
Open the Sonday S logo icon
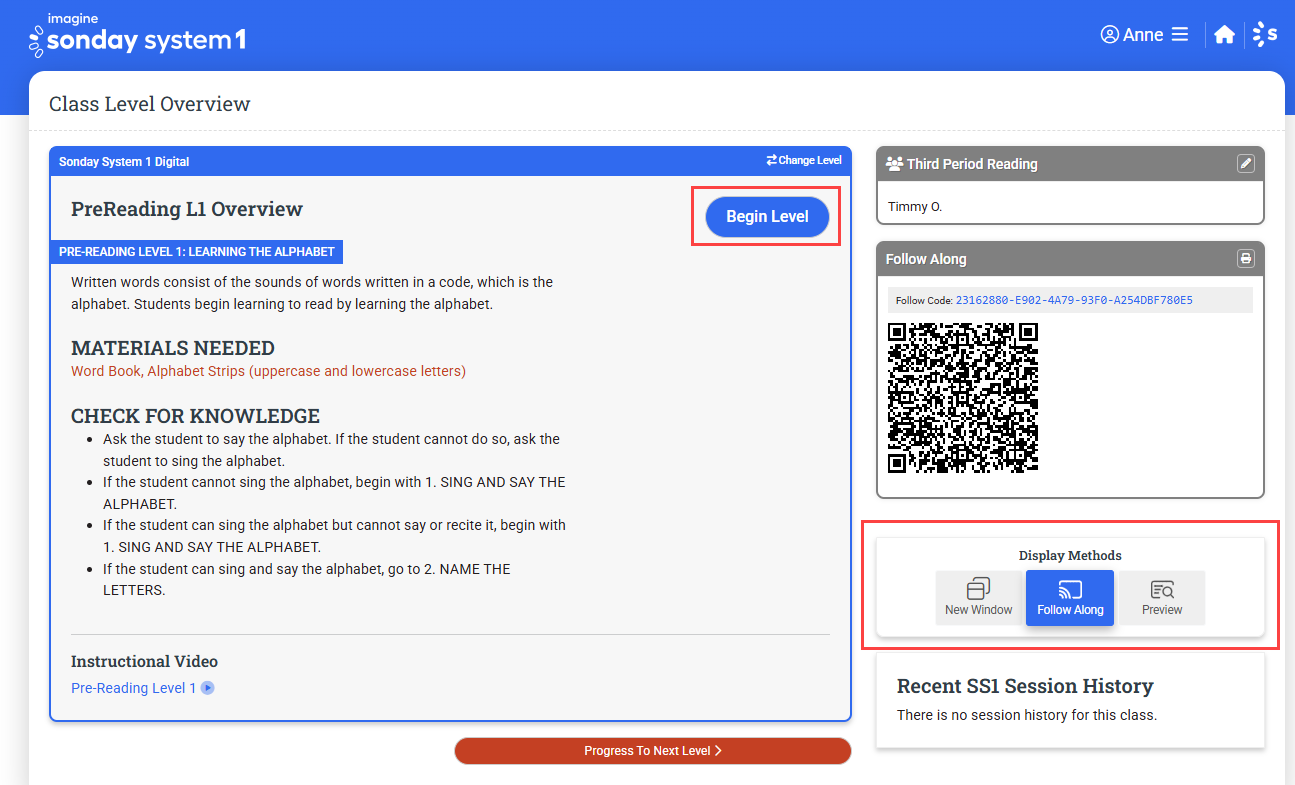pos(1265,35)
